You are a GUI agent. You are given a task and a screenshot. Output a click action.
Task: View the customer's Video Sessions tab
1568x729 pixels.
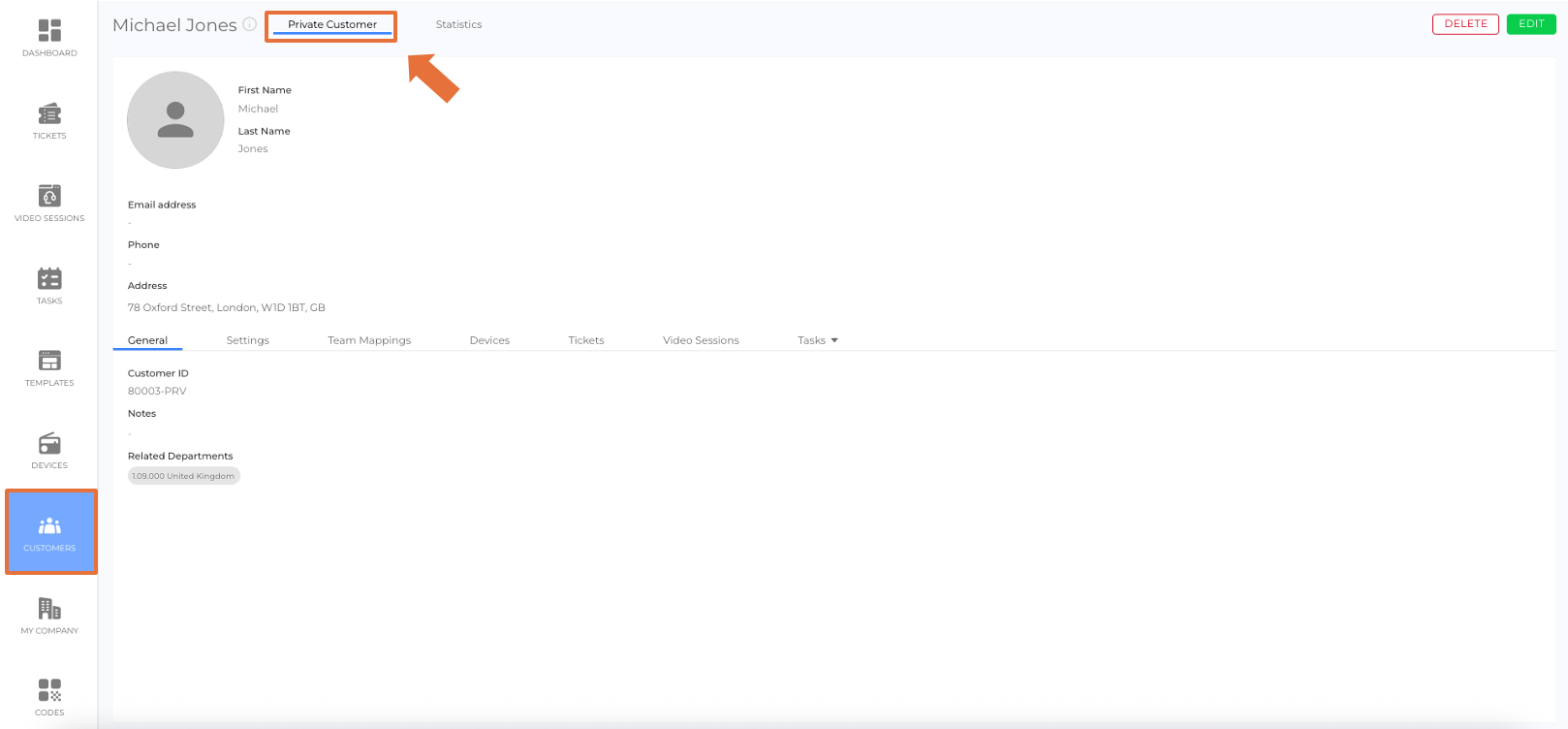coord(701,340)
